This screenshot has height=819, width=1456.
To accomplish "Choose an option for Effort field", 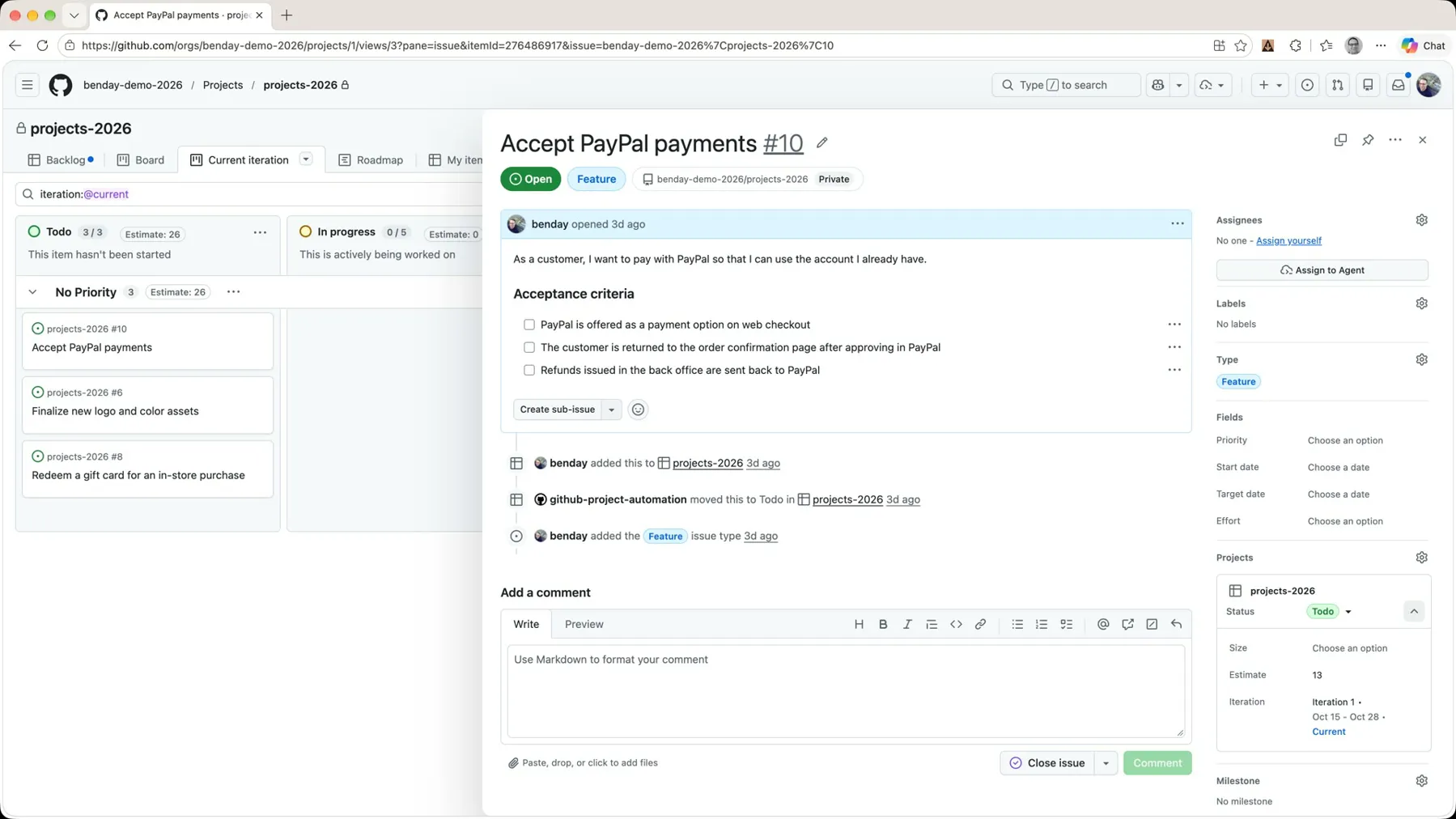I will [1345, 521].
